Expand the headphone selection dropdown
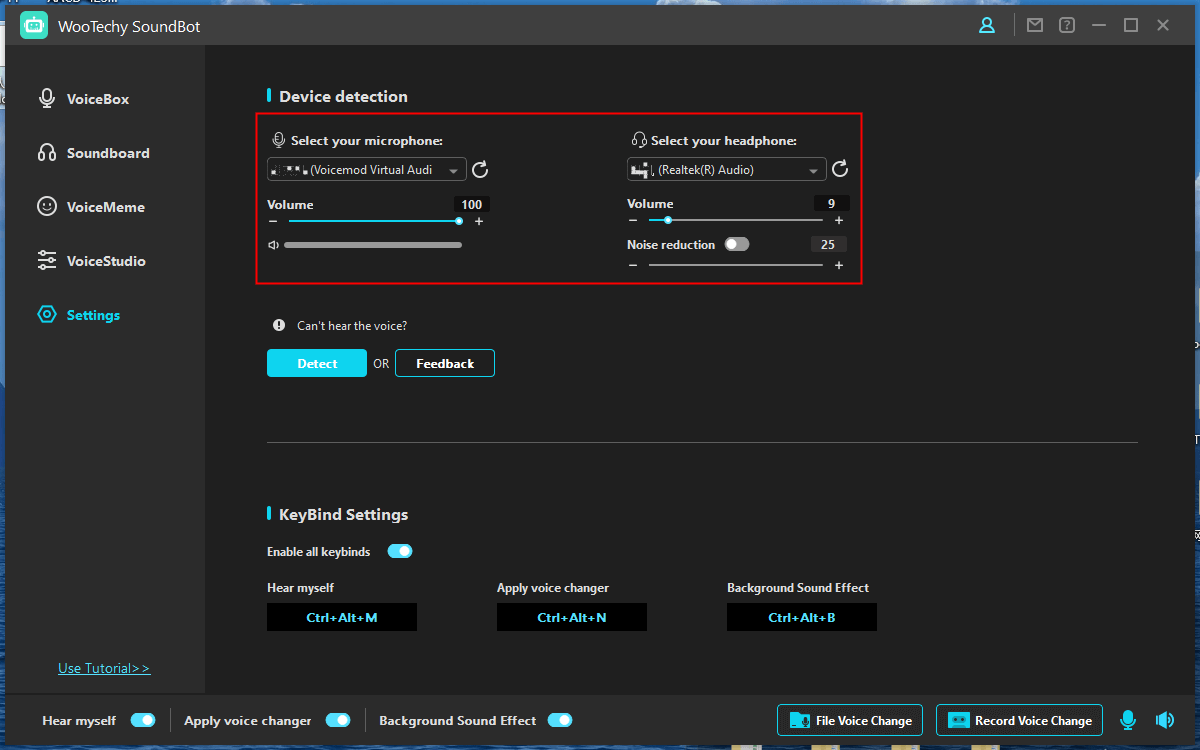This screenshot has height=750, width=1200. click(727, 170)
